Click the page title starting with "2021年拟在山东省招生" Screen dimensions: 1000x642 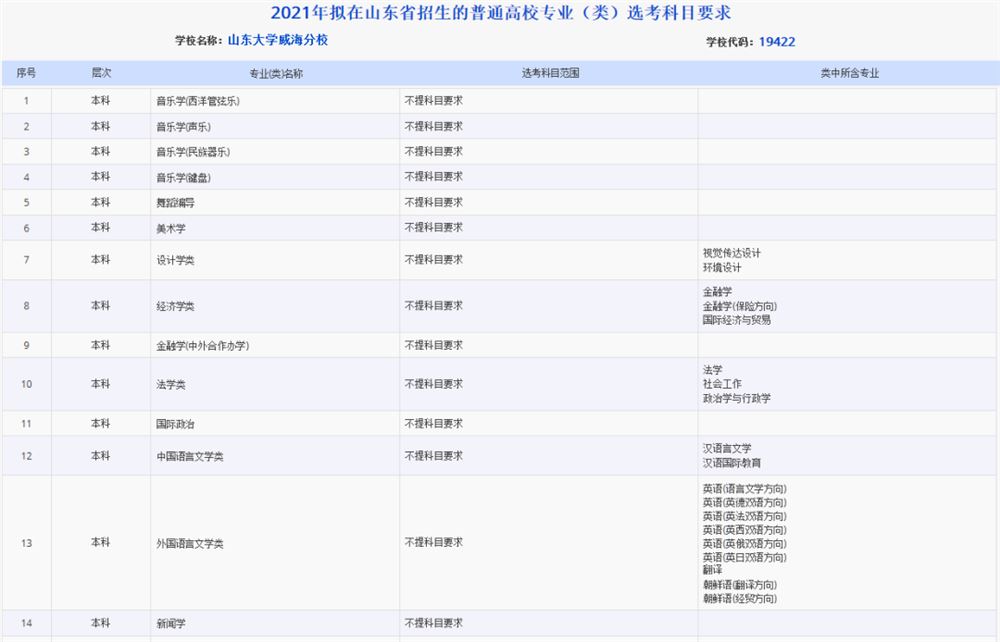click(501, 13)
